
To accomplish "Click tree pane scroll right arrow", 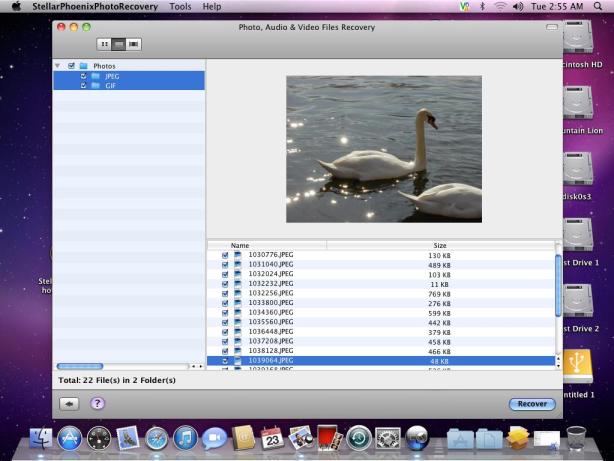I will 201,366.
